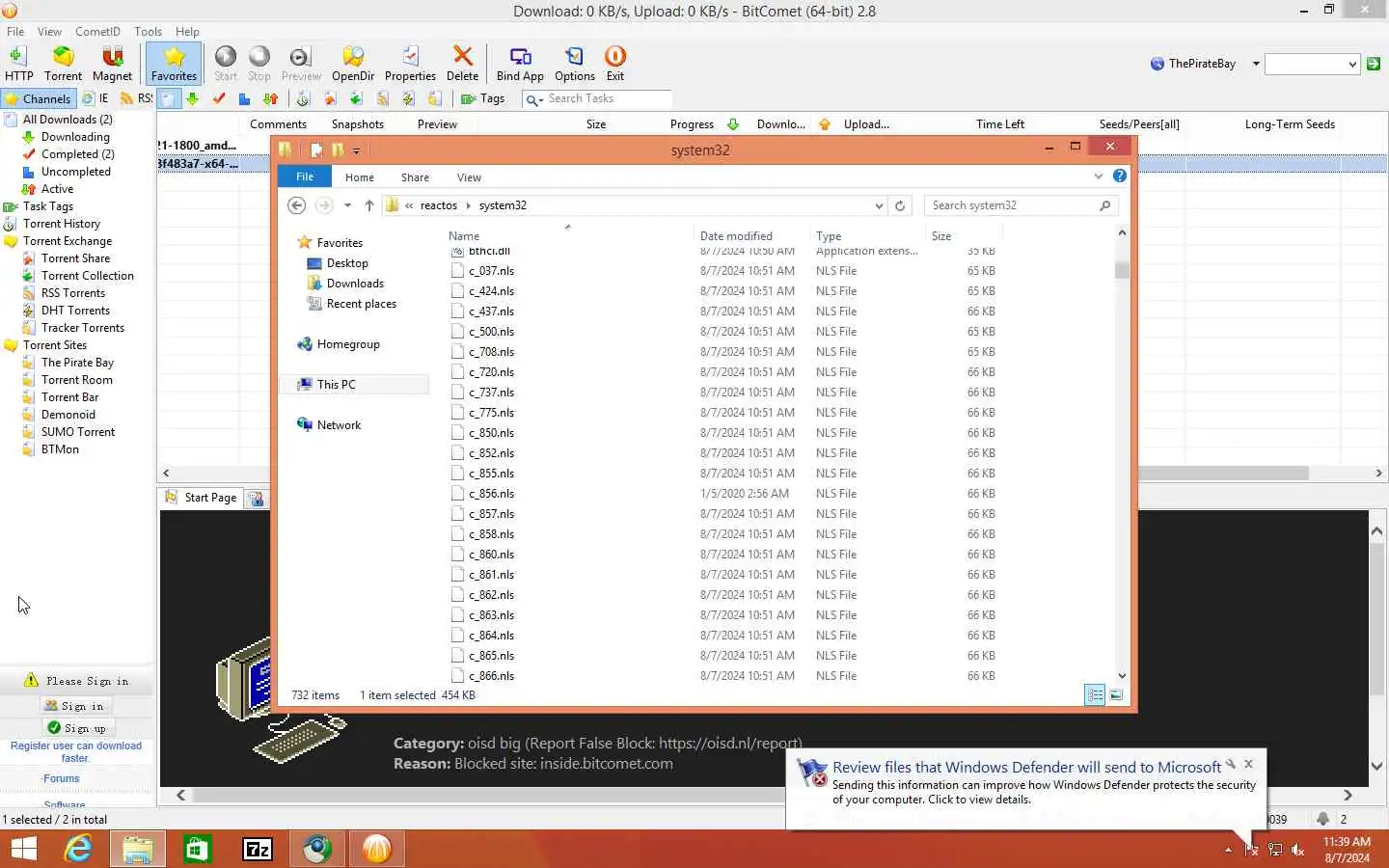Open download directory with OpenDir
1389x868 pixels.
[353, 64]
